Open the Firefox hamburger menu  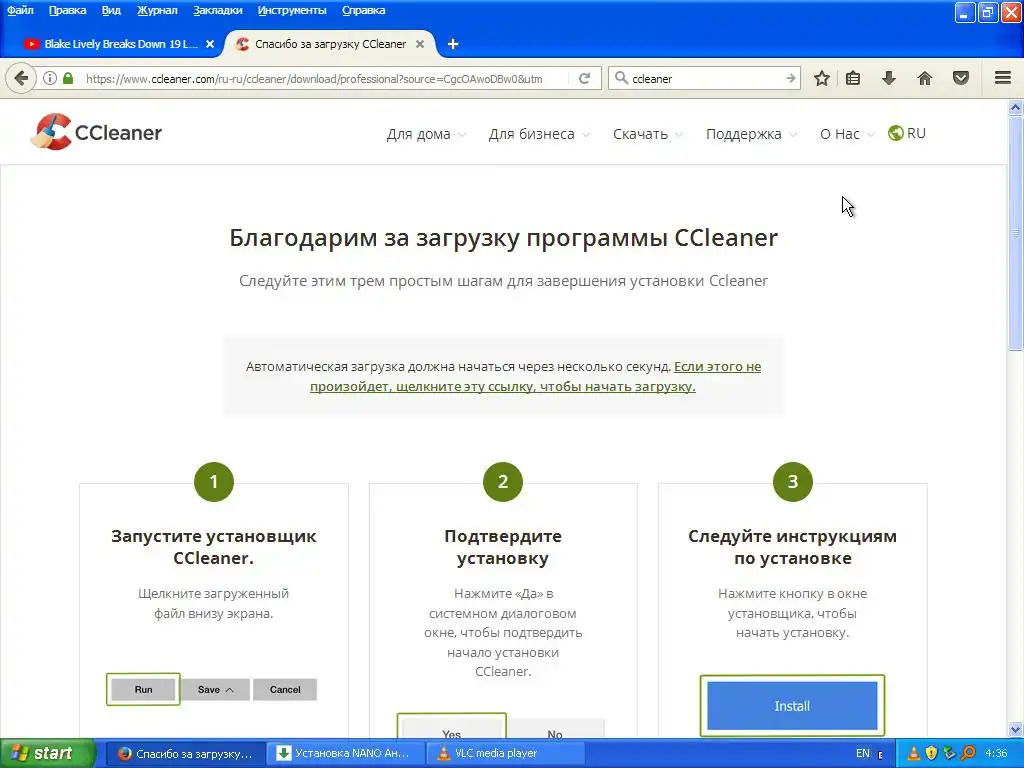tap(1003, 78)
